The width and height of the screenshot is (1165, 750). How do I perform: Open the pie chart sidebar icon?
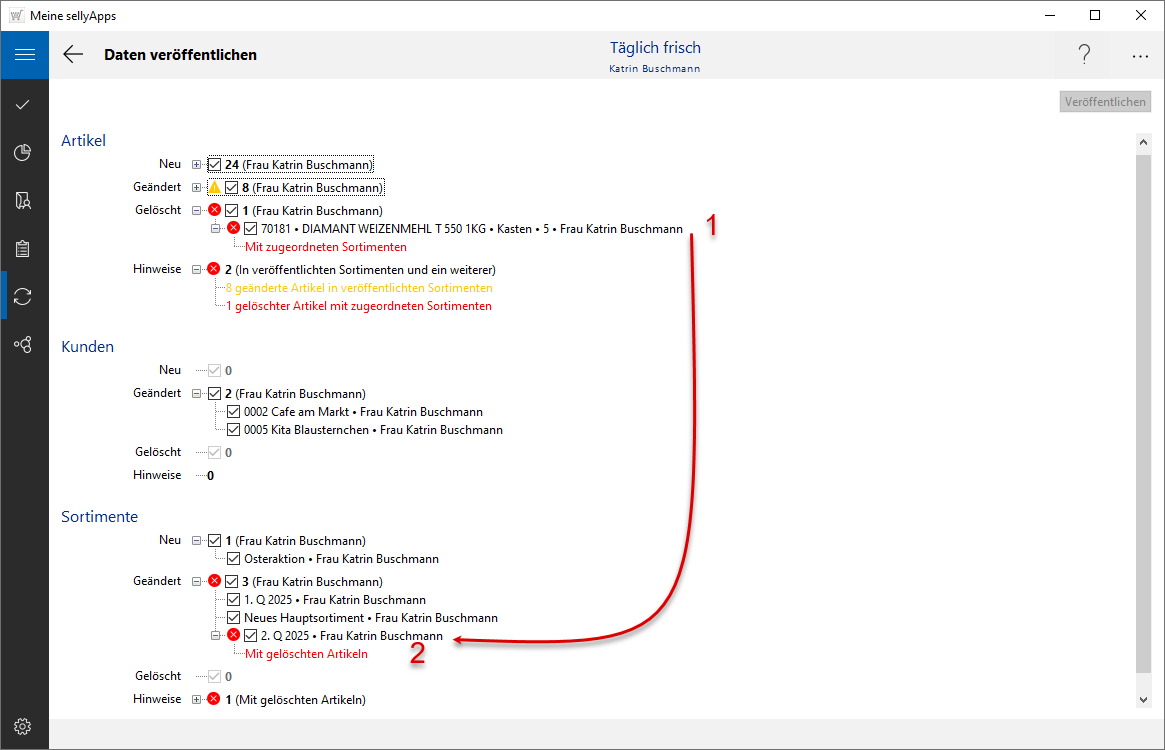(x=23, y=152)
